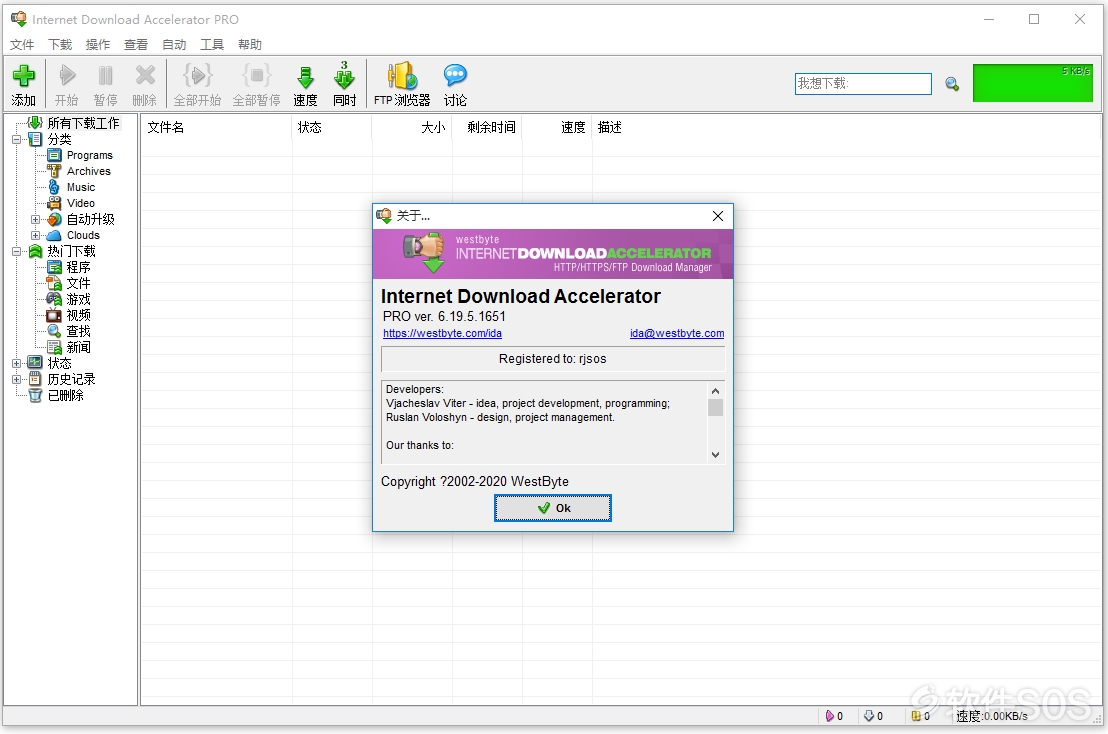This screenshot has width=1108, height=734.
Task: Open the 工具 menu
Action: click(x=212, y=45)
